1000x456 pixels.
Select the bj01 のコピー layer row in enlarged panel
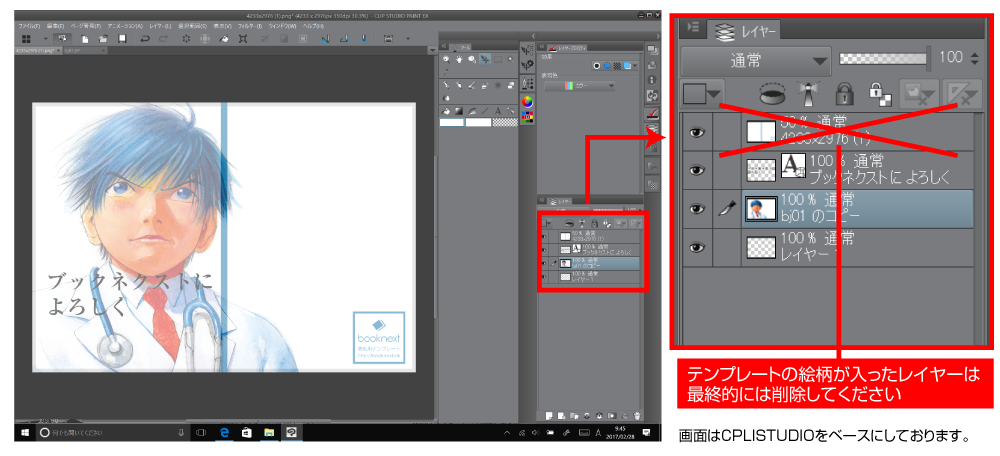pyautogui.click(x=858, y=208)
